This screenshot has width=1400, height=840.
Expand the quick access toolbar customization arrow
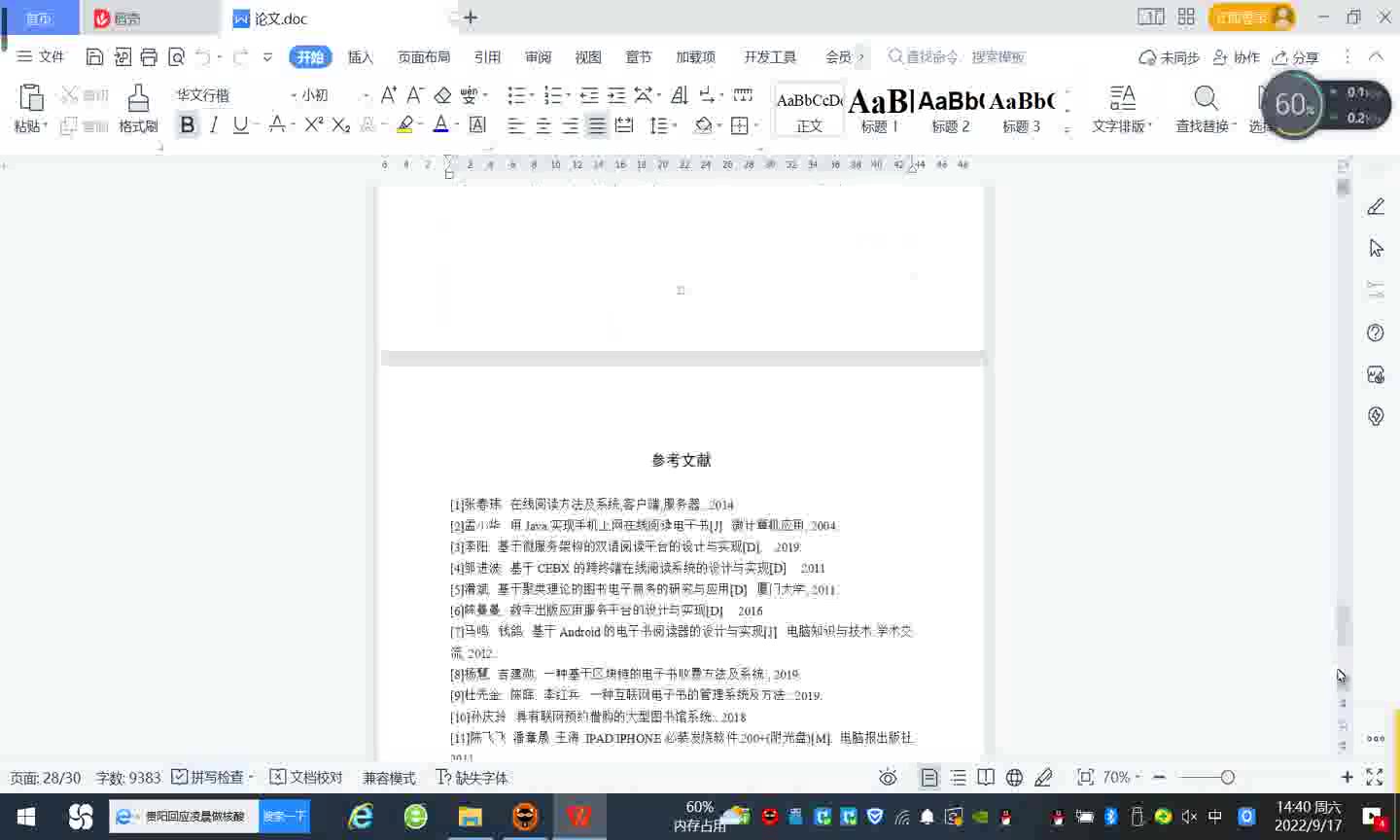click(267, 57)
